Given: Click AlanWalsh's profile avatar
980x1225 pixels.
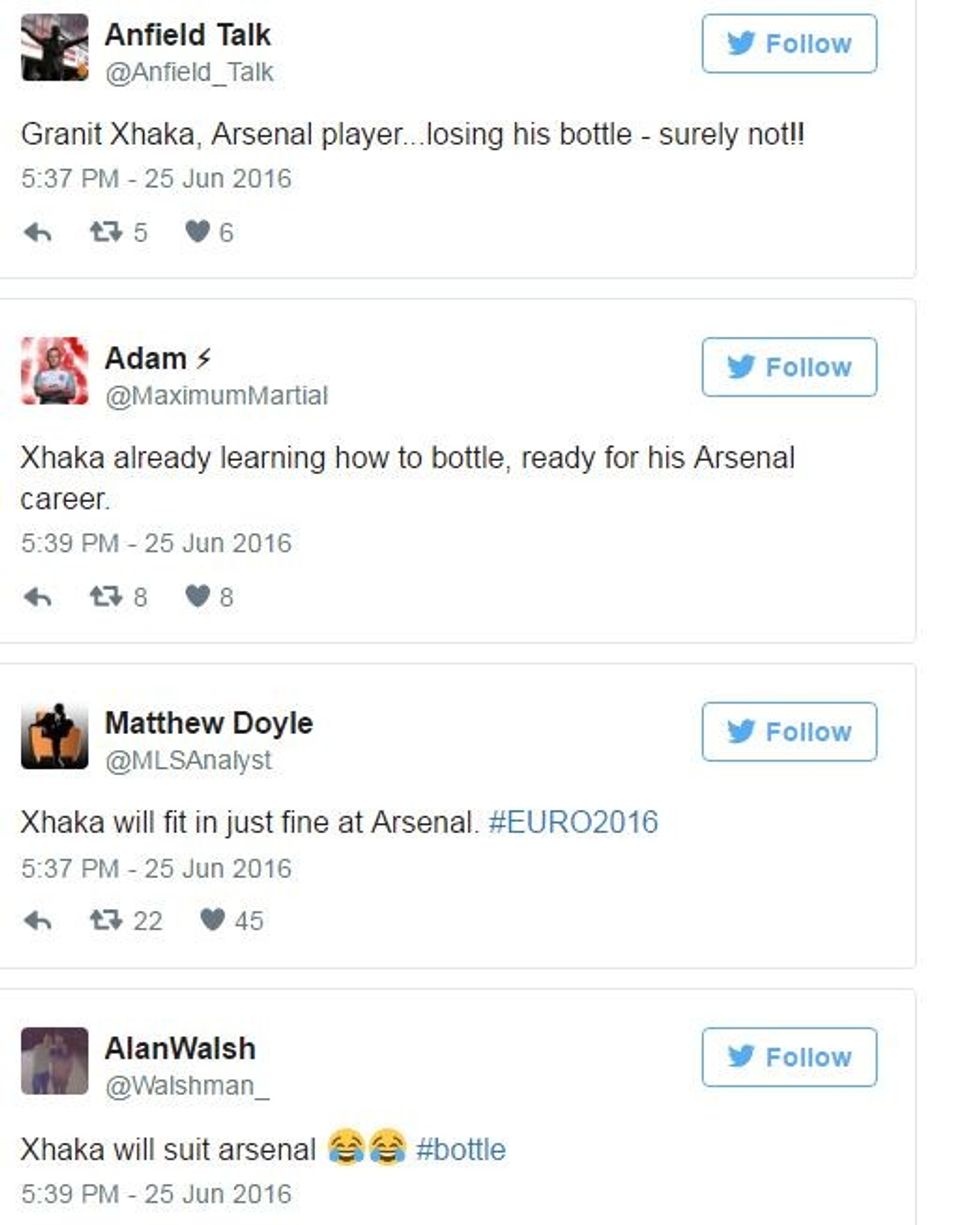Looking at the screenshot, I should [54, 1060].
